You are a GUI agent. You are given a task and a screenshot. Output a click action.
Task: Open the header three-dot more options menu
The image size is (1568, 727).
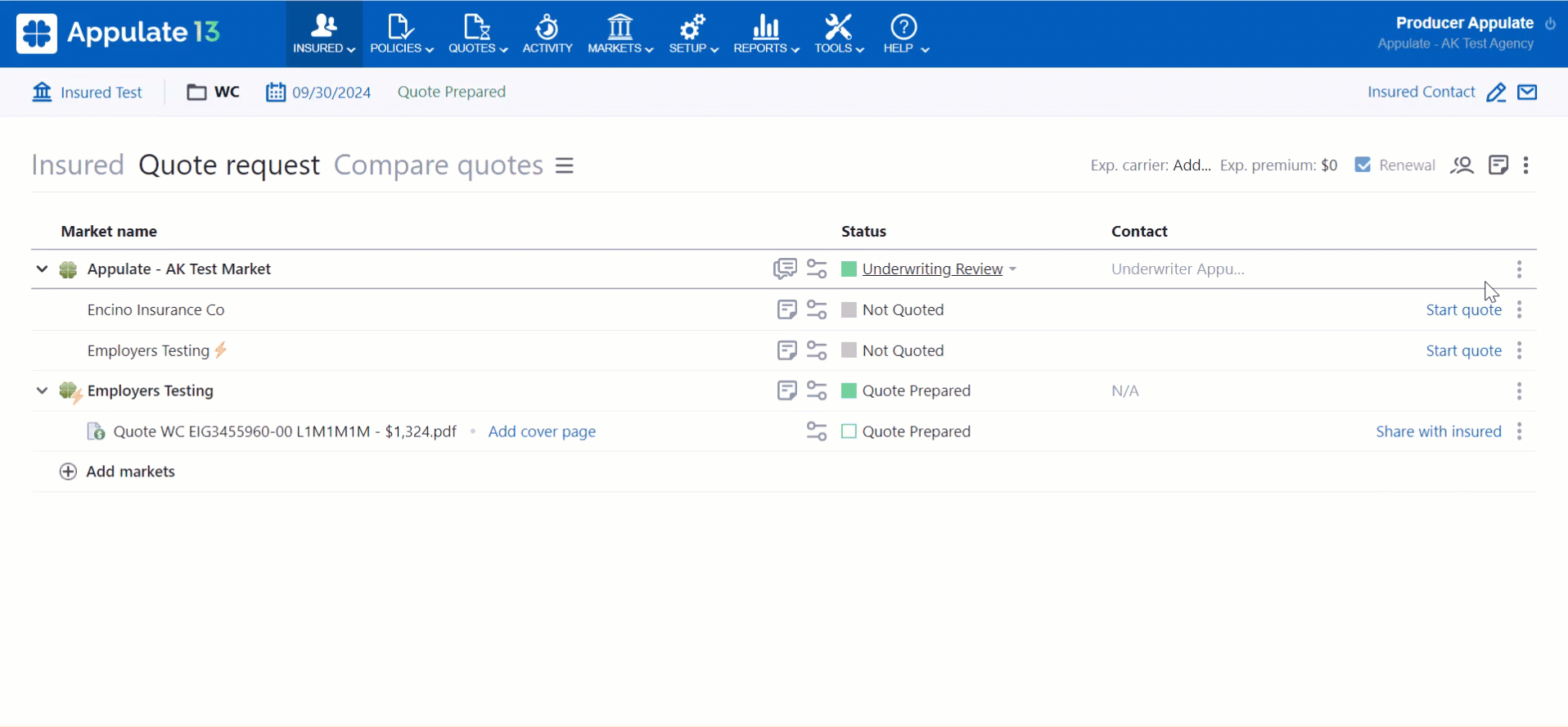pyautogui.click(x=1526, y=165)
